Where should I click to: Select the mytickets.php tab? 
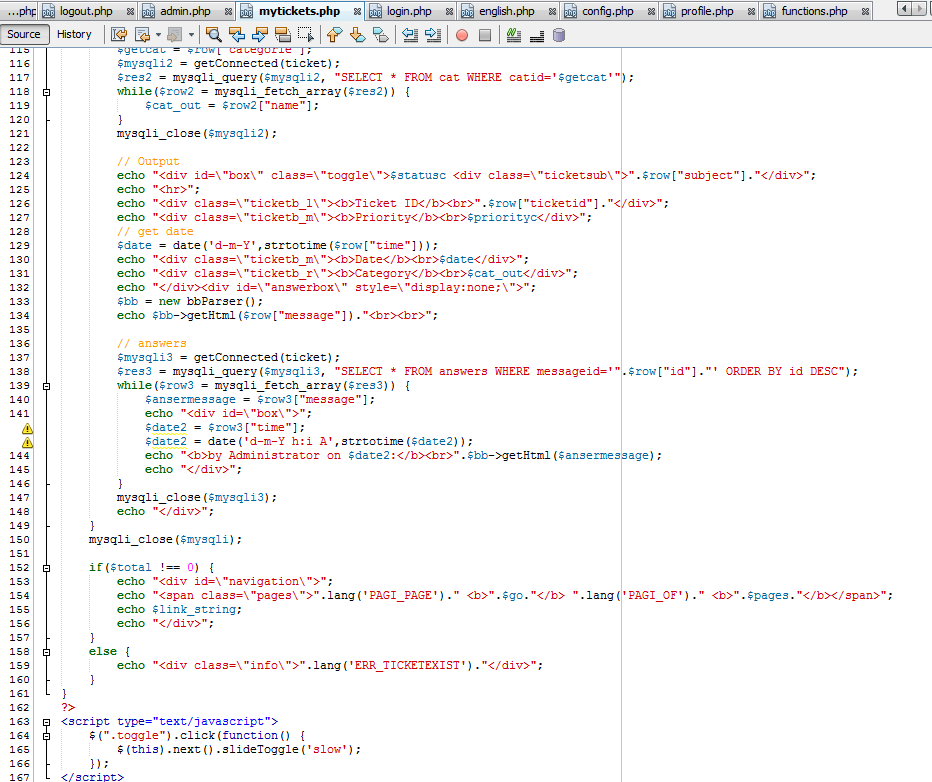[x=300, y=11]
